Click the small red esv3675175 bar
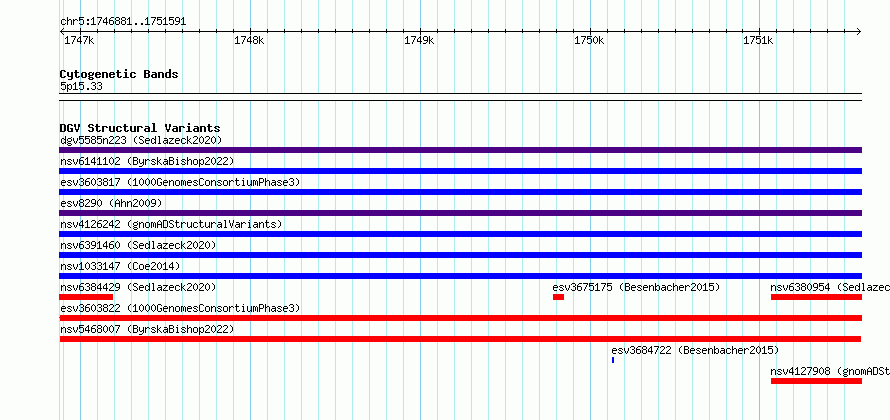Screen dimensions: 890x420 tap(559, 297)
